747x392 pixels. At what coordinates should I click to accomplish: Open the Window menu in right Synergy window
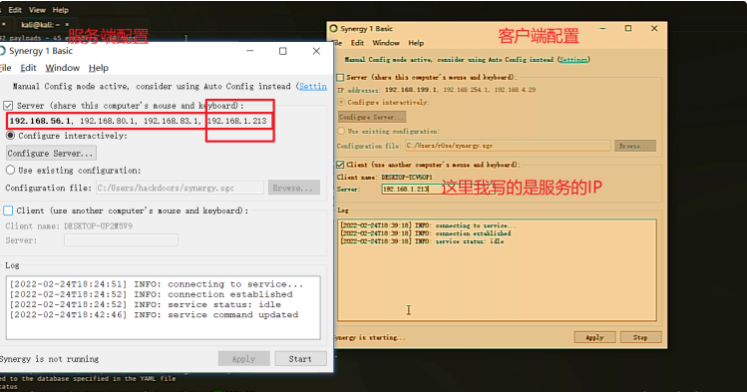(386, 43)
